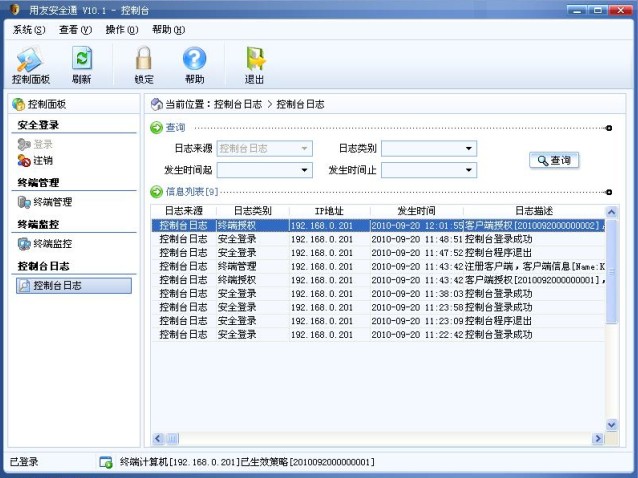
Task: Click the vertical scrollbar up arrow
Action: click(x=611, y=212)
